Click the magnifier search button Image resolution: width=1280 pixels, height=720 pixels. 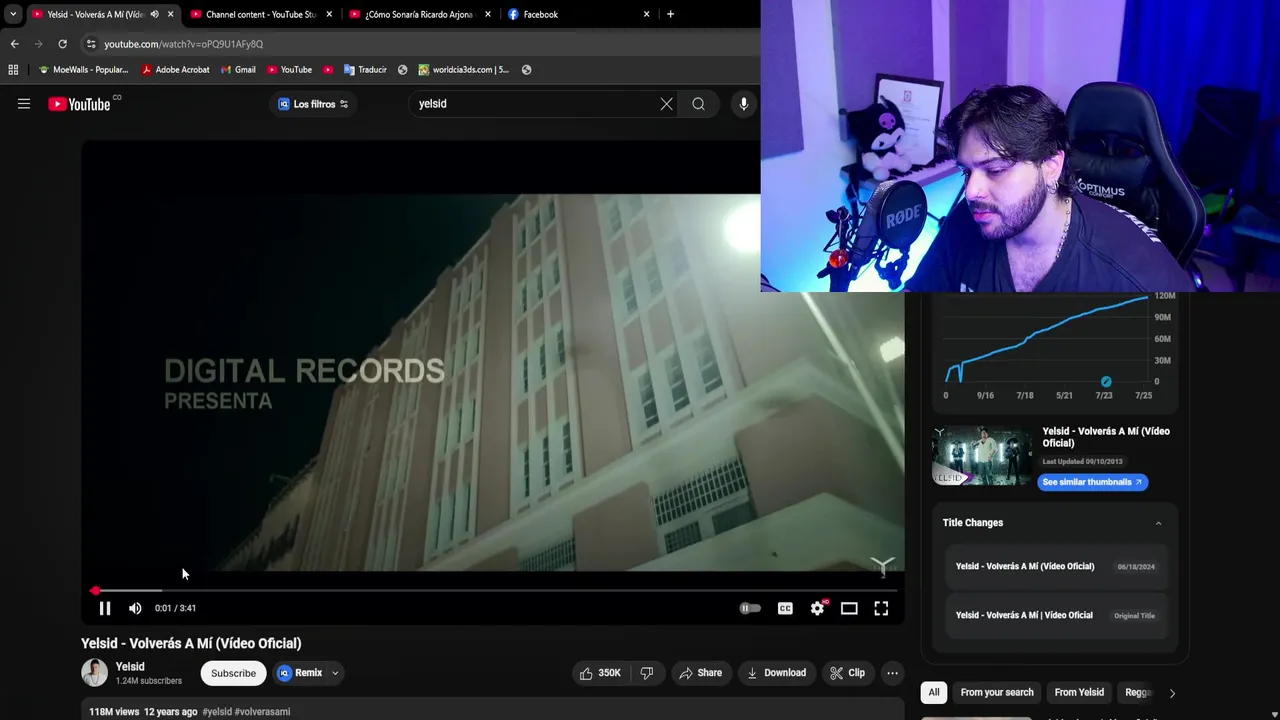click(698, 104)
